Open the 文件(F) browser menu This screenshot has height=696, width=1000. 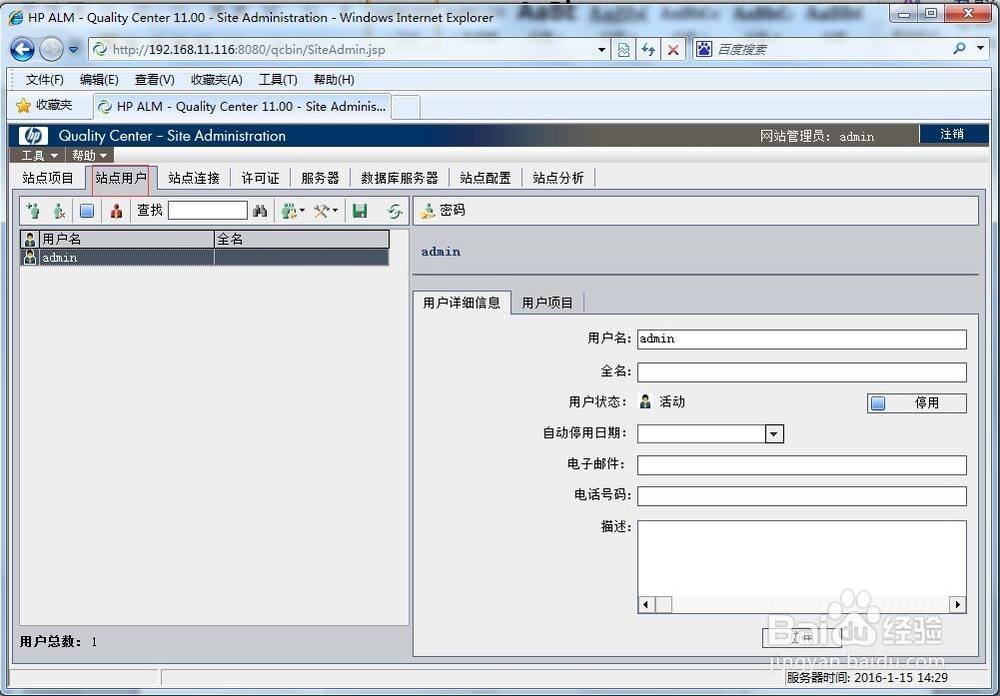point(45,80)
